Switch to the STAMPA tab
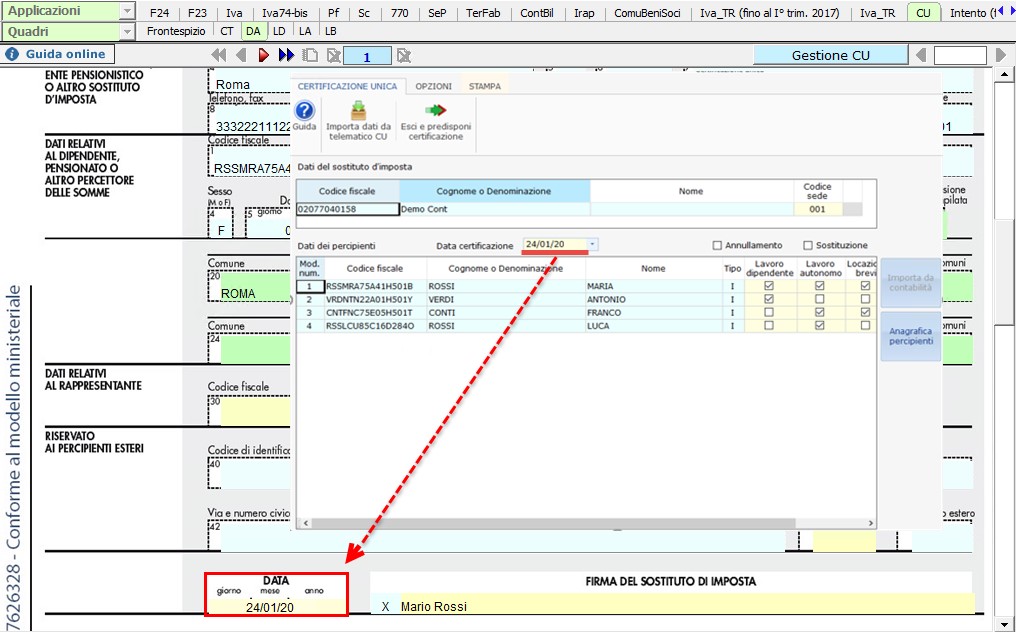This screenshot has width=1016, height=632. point(485,86)
